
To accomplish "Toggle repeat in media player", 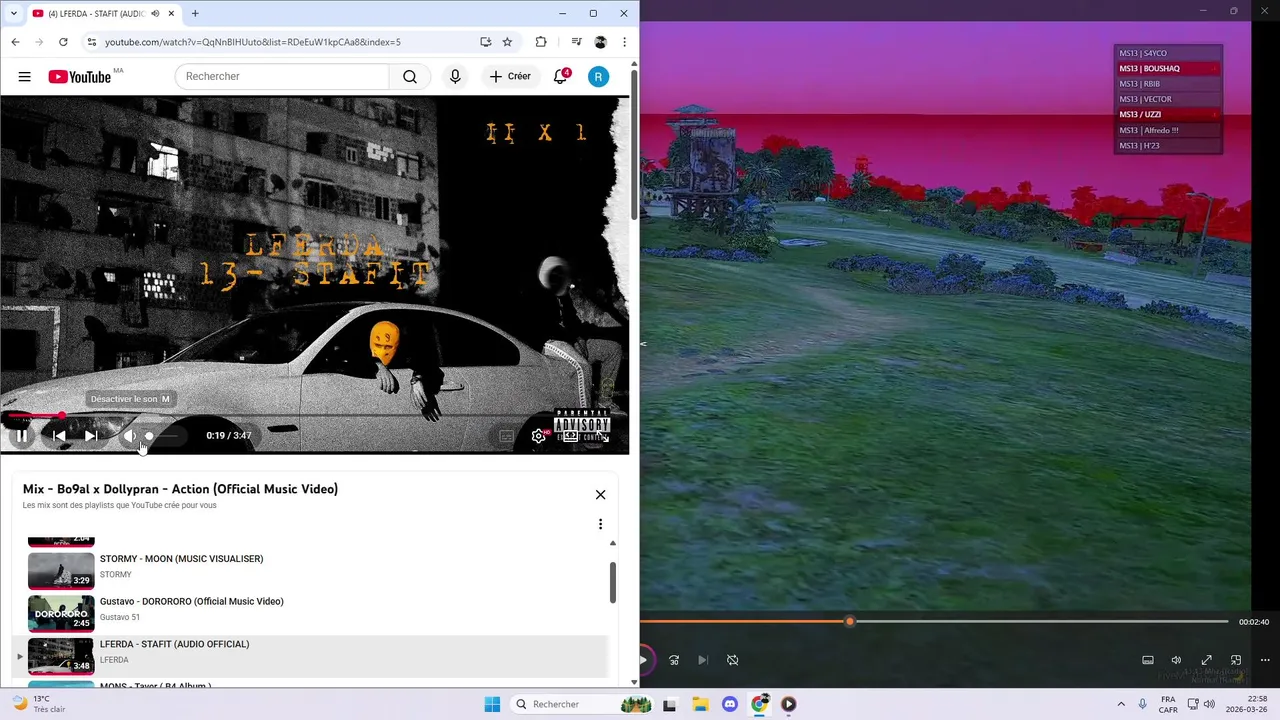I will click(732, 660).
